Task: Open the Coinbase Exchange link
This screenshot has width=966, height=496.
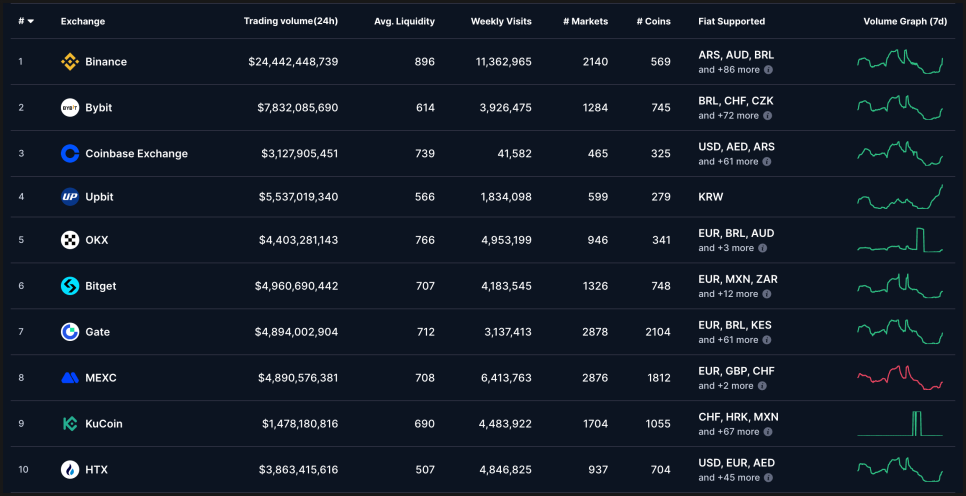Action: (136, 153)
